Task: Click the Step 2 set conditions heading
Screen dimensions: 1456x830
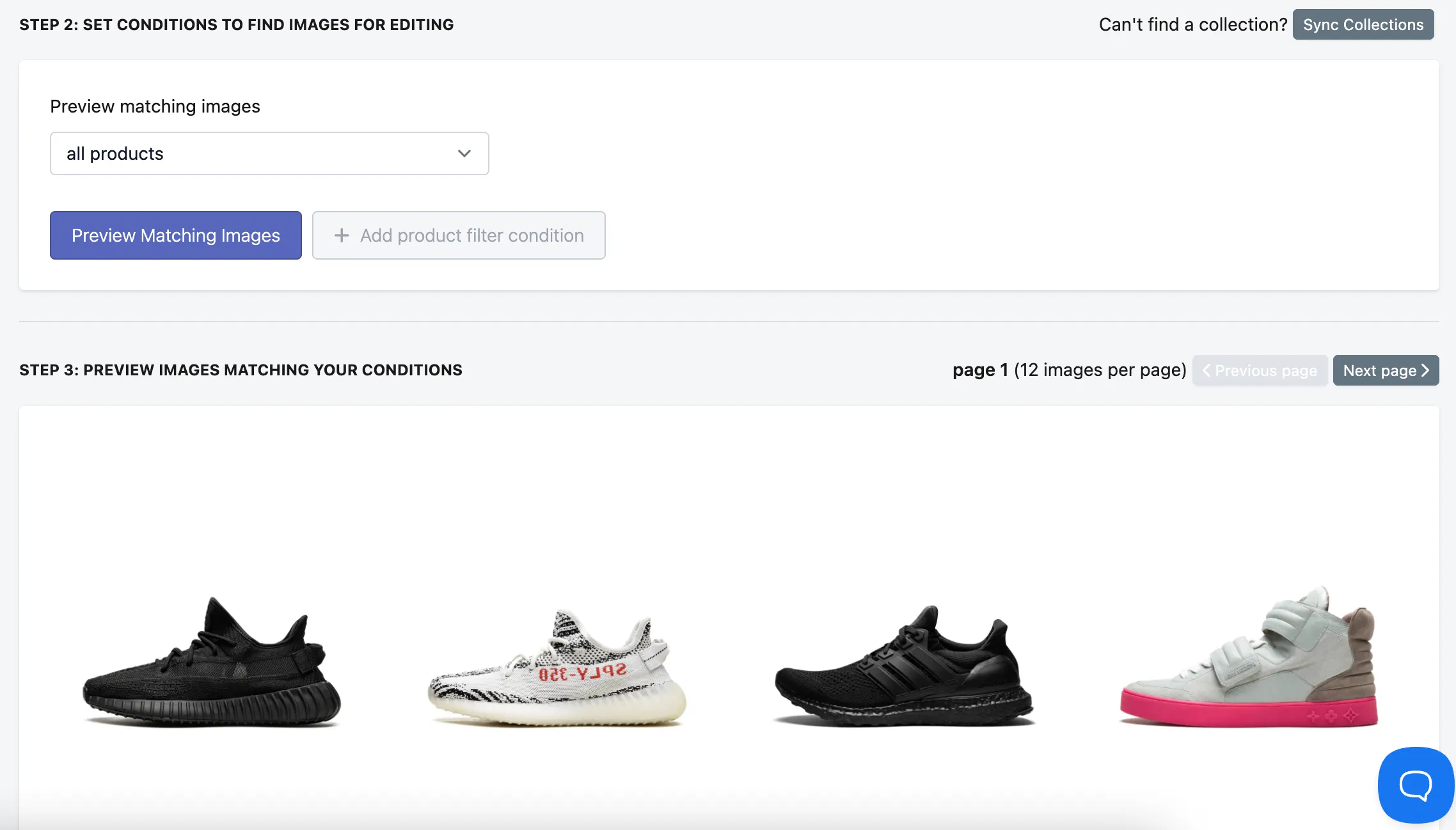Action: [237, 25]
